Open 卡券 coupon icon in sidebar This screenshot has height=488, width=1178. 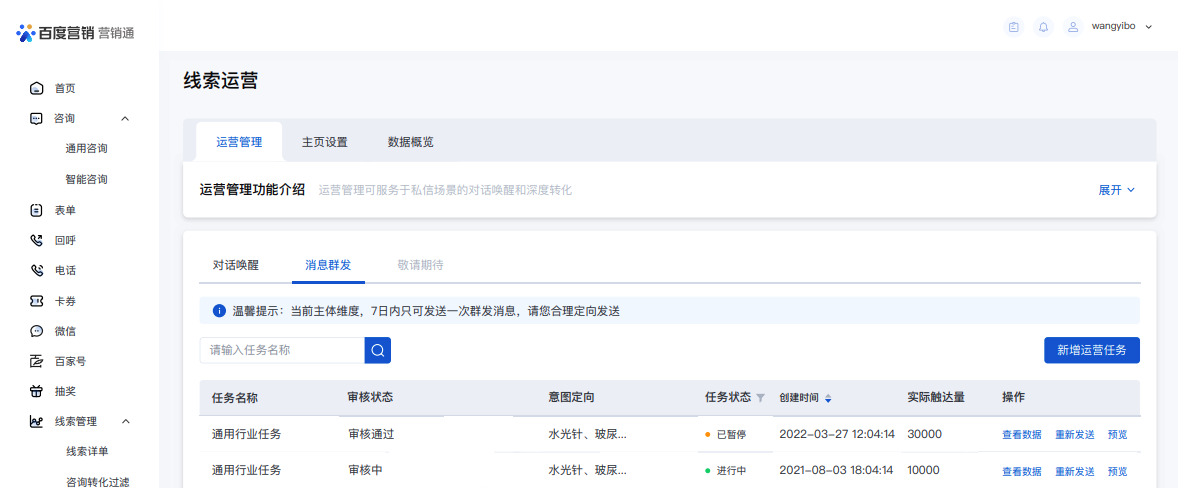[x=36, y=301]
